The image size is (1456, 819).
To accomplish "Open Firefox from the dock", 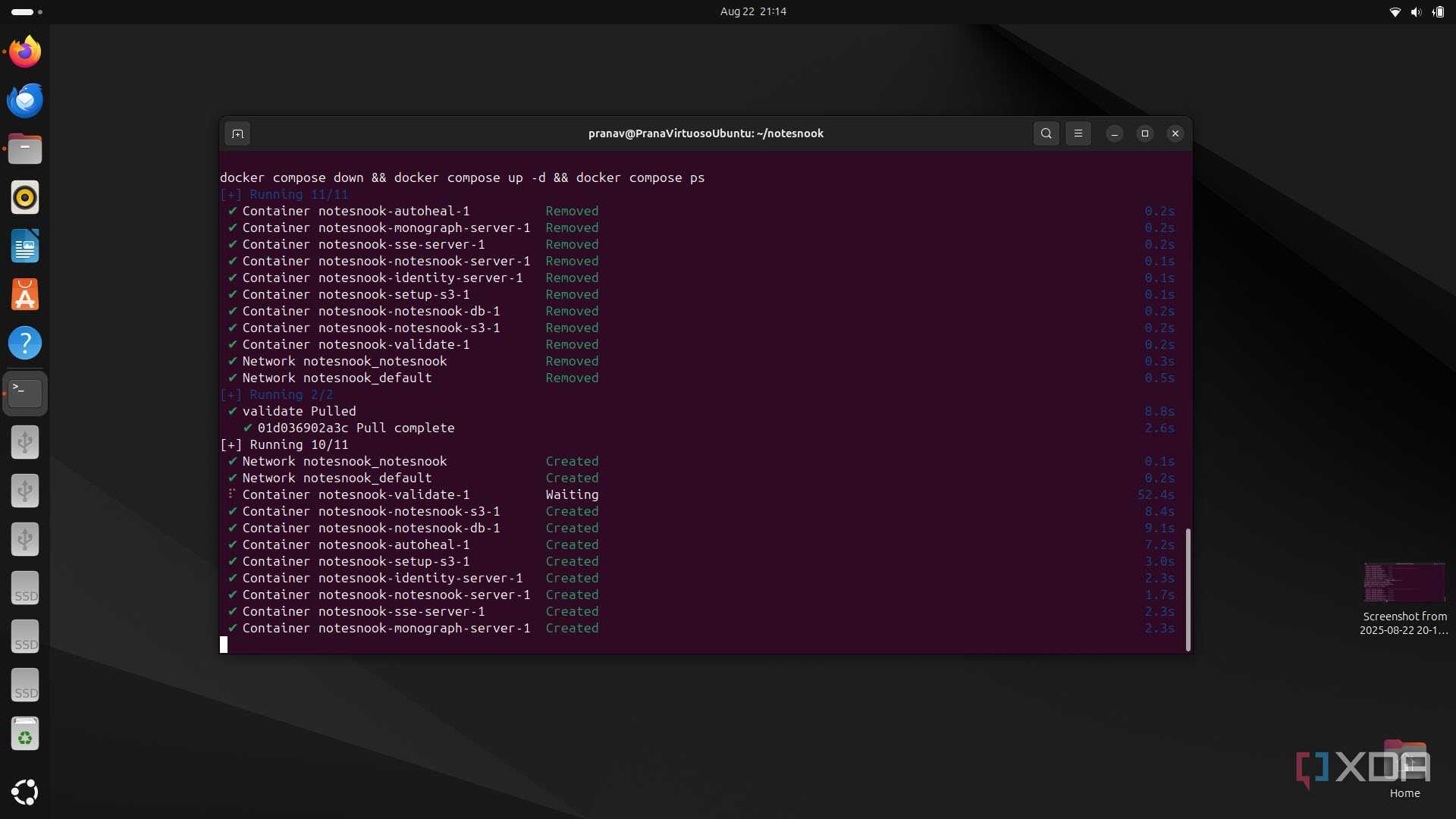I will (25, 52).
